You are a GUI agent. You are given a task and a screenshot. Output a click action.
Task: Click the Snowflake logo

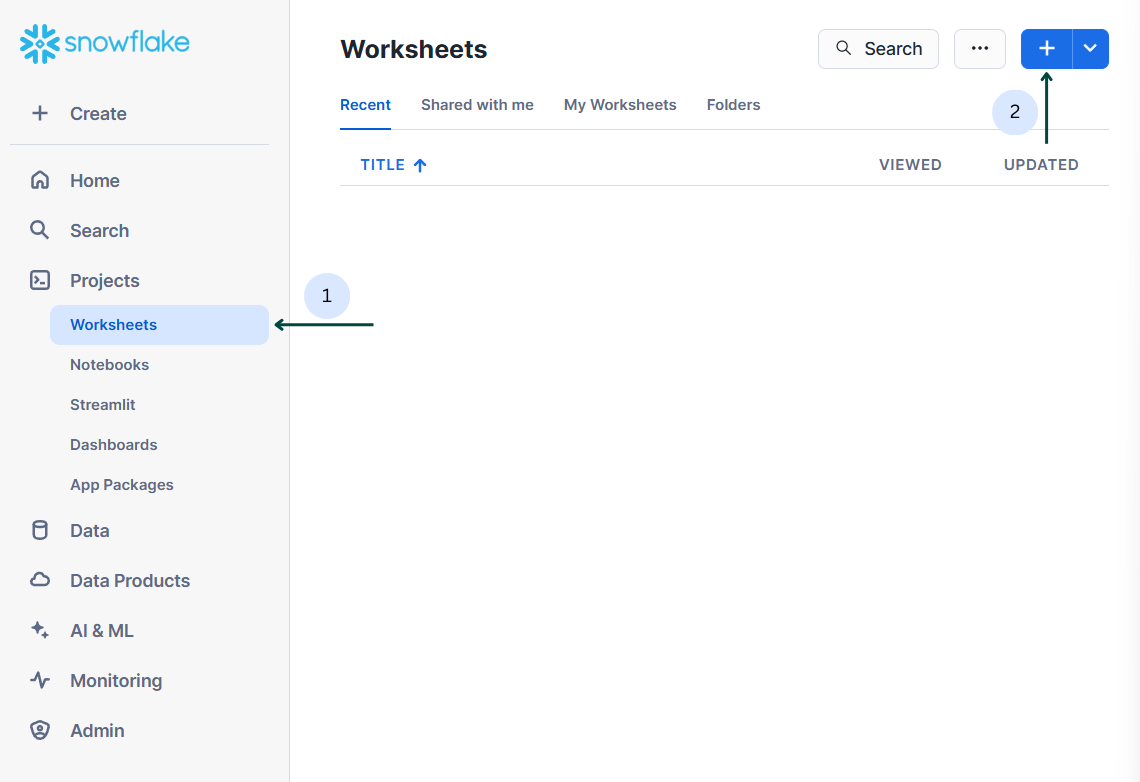click(x=105, y=44)
